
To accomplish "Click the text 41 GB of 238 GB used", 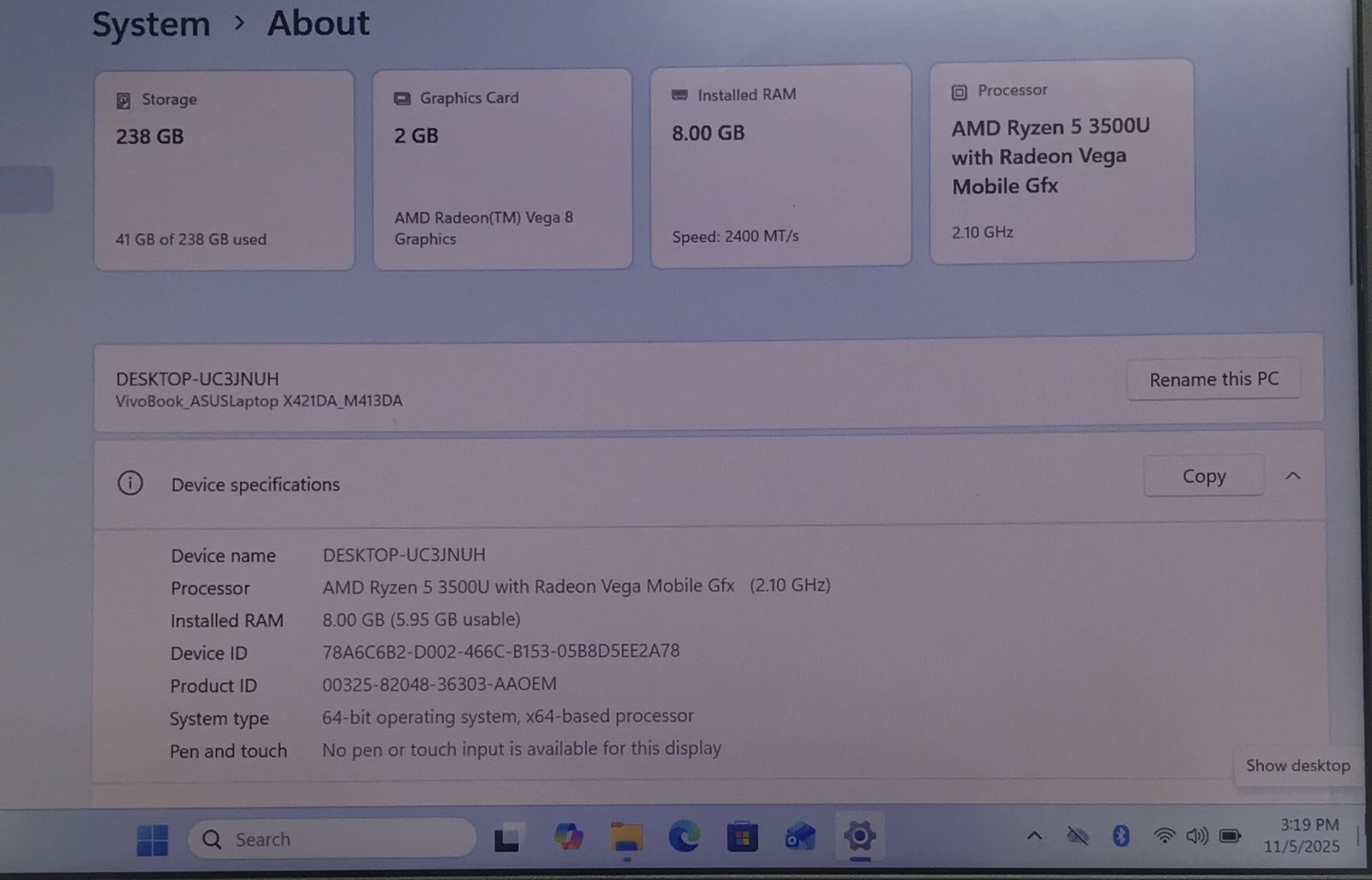I will 191,239.
